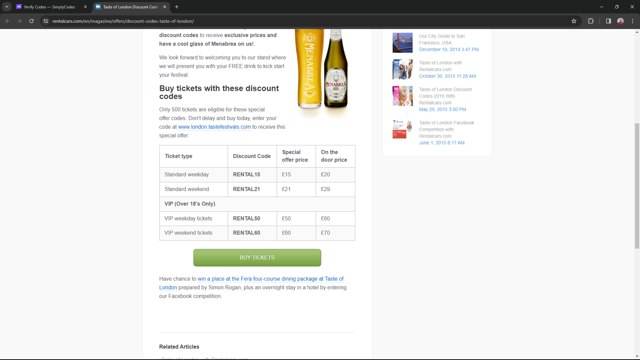Screen dimensions: 640x360
Task: Click the browser forward arrow
Action: tap(19, 21)
